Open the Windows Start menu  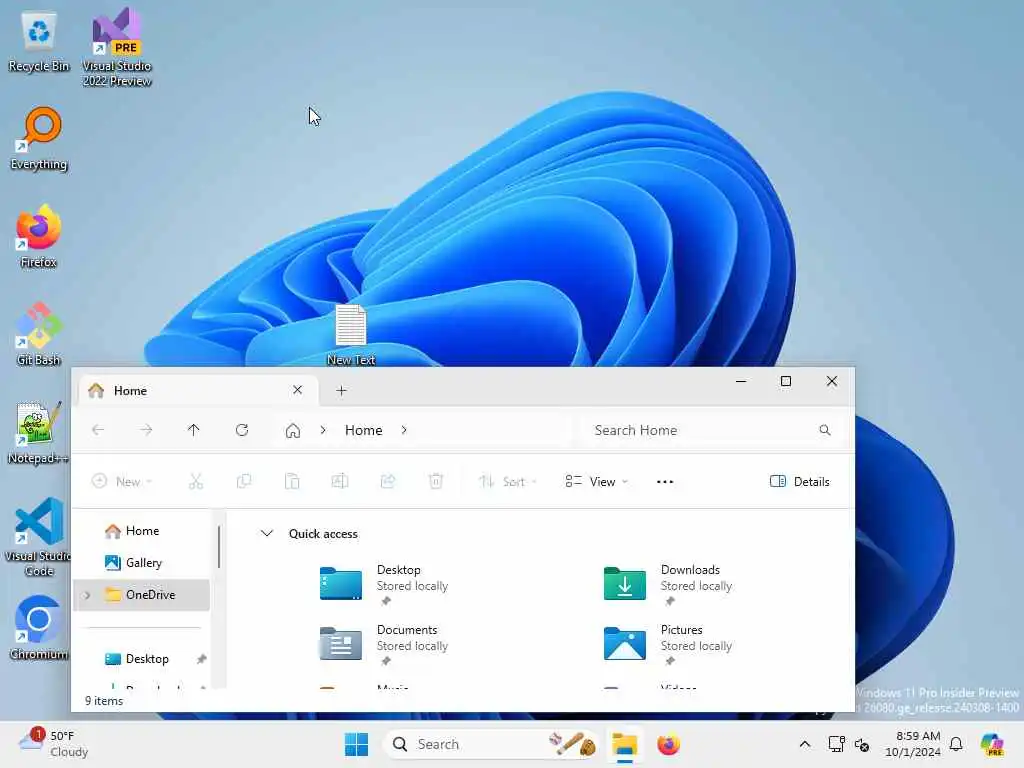[x=357, y=744]
